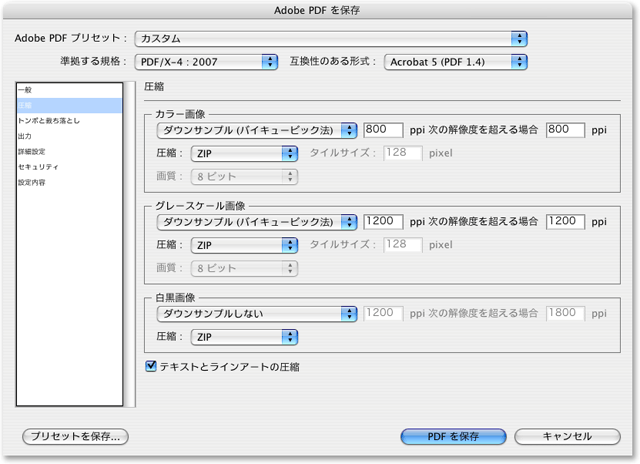Screen dimensions: 640x464
Task: Open the 白黒画像 圧縮 ZIP dropdown
Action: (242, 337)
